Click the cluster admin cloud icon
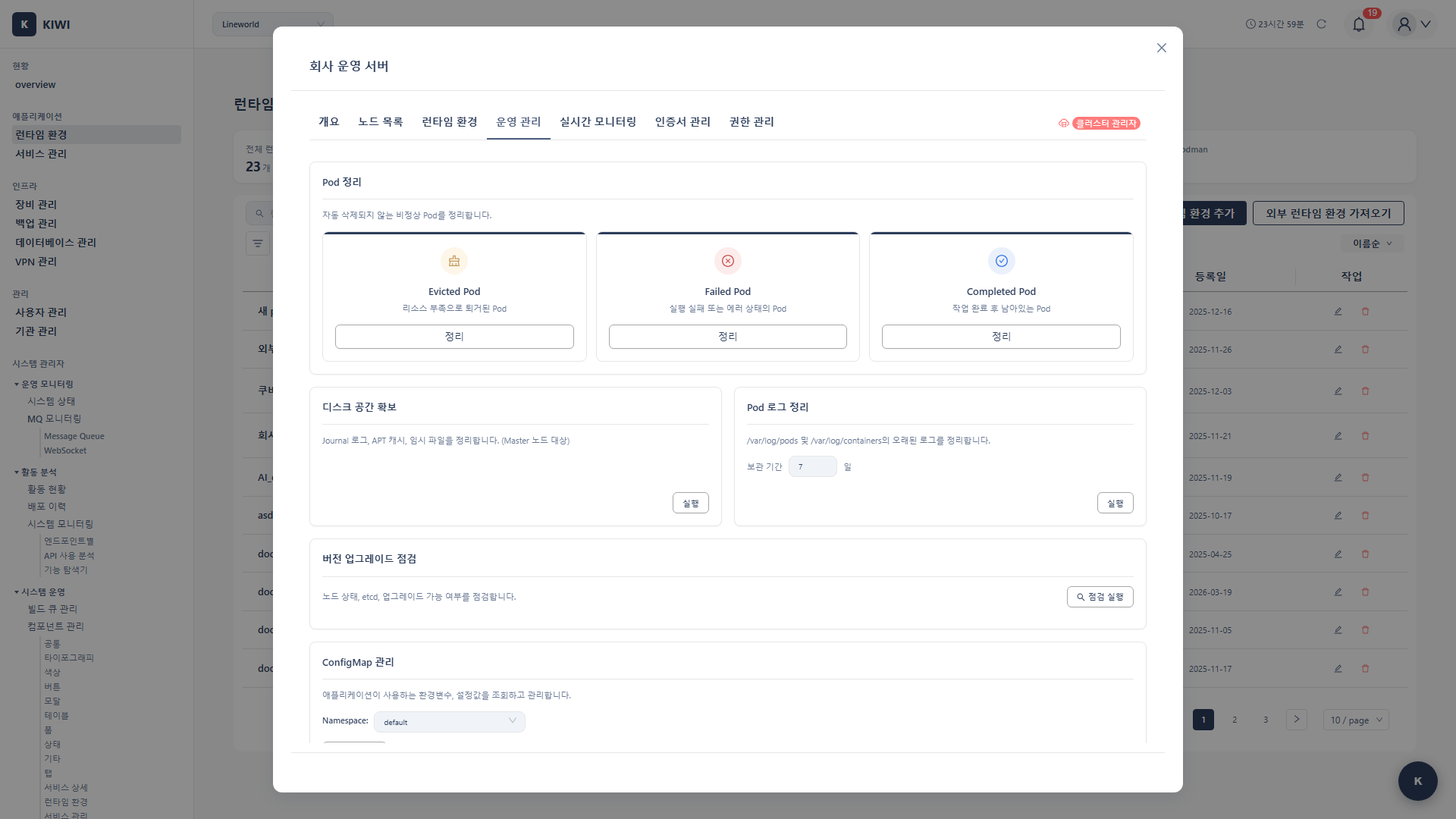1456x819 pixels. tap(1063, 123)
